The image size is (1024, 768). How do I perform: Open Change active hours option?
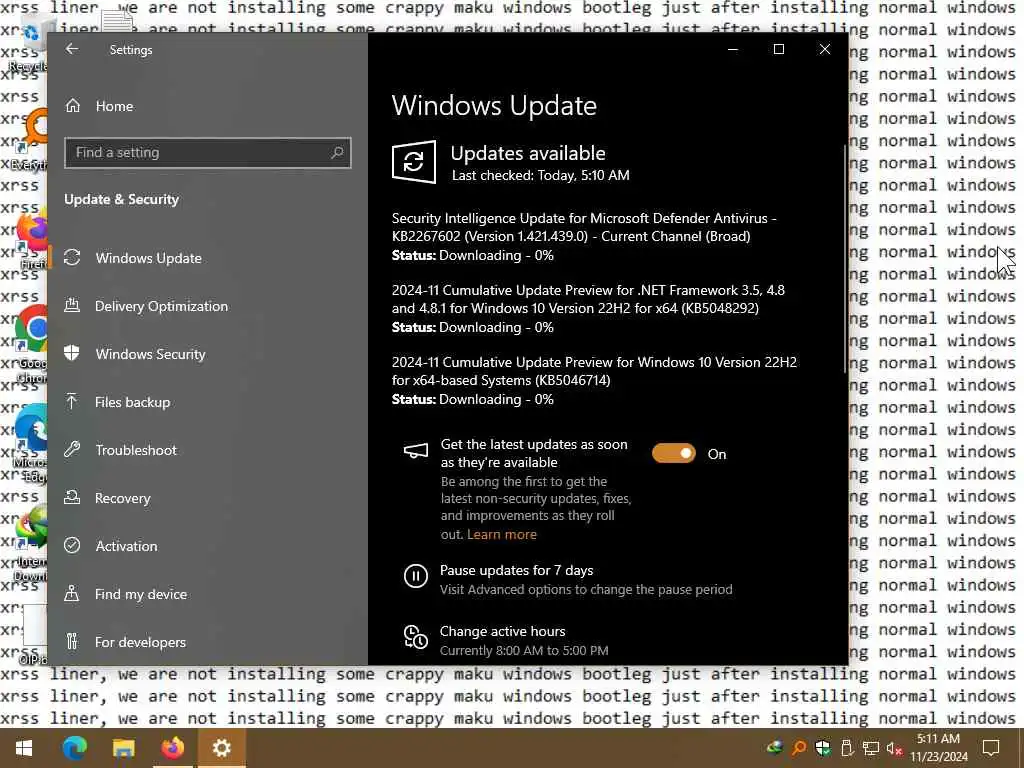tap(502, 631)
